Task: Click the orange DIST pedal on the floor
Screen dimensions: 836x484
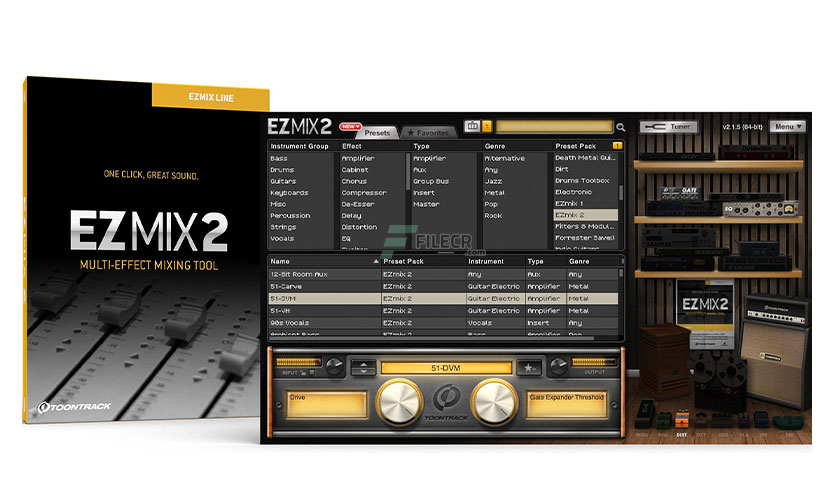Action: click(682, 421)
